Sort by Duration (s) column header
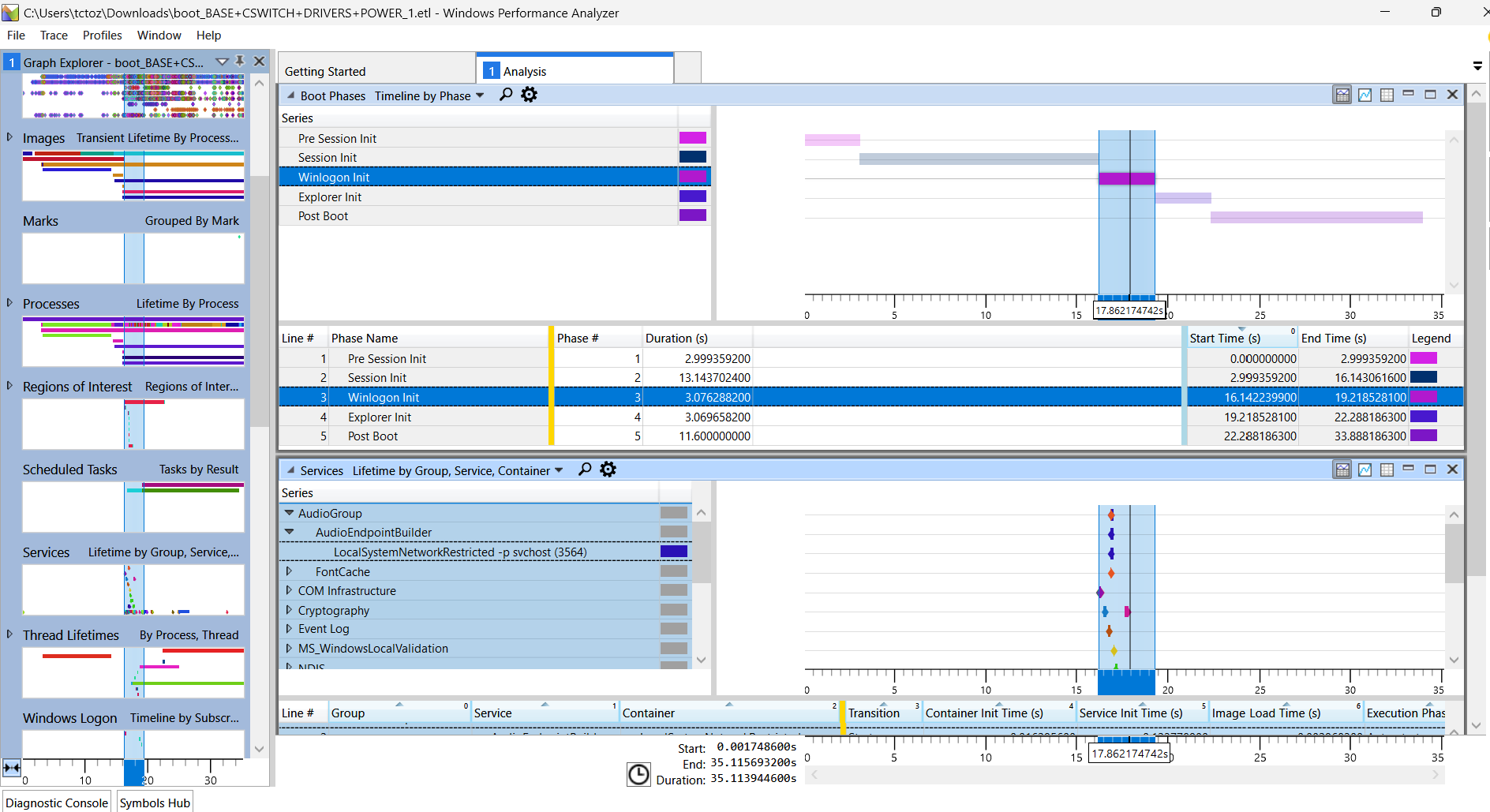 [x=697, y=338]
